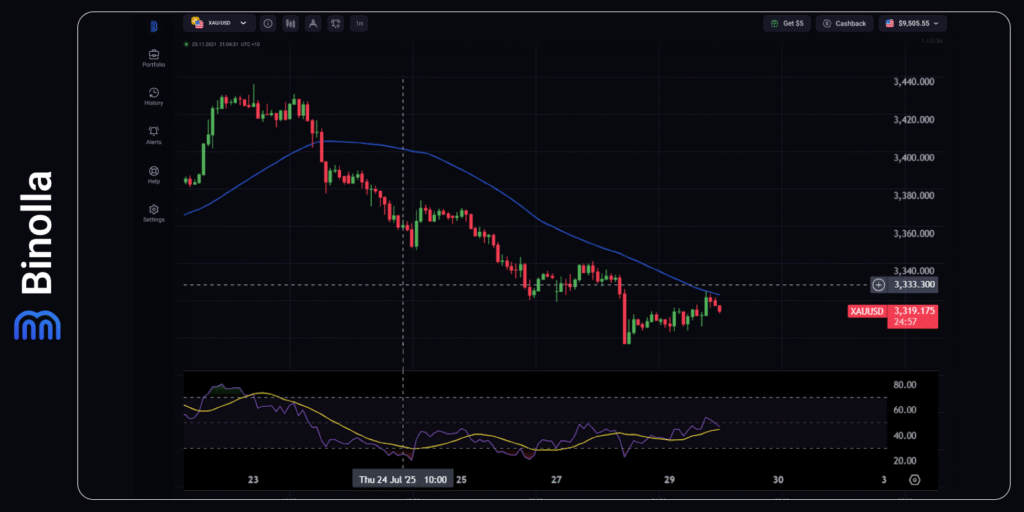Open trade History from the sidebar
This screenshot has height=512, width=1024.
(153, 95)
